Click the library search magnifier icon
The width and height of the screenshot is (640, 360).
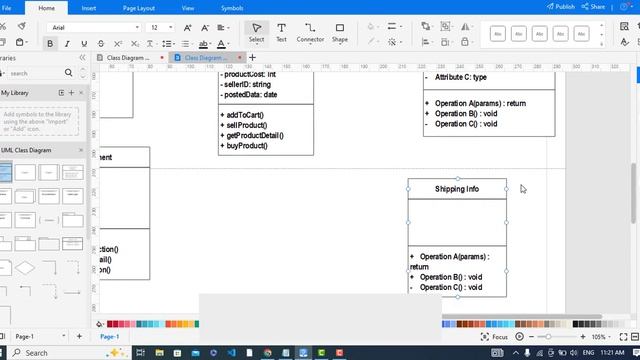point(68,73)
